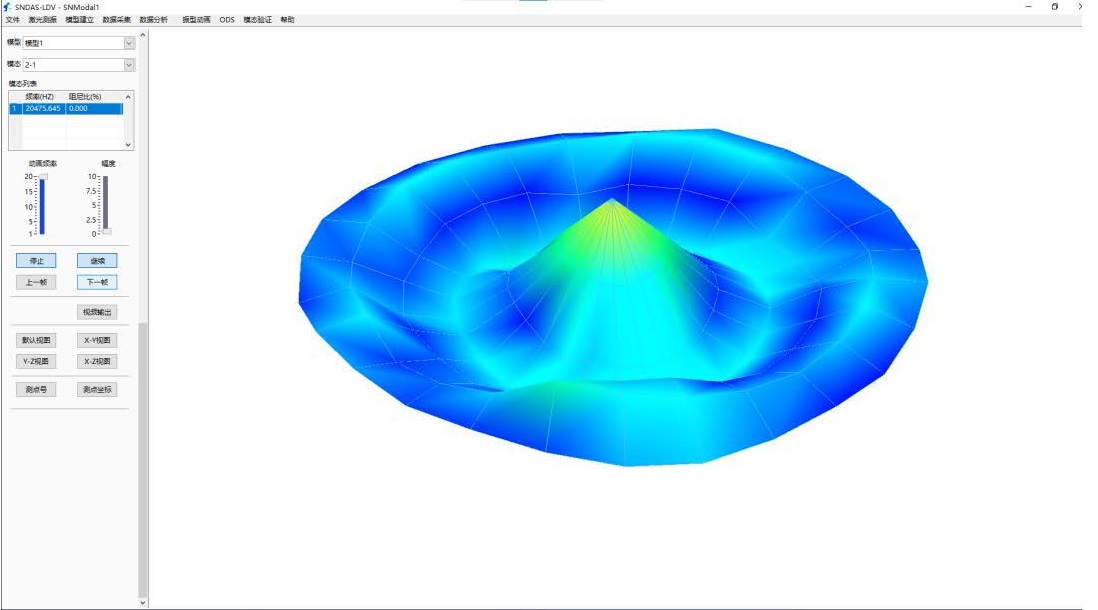The width and height of the screenshot is (1098, 610).
Task: Open the 模态验证 menu
Action: tap(257, 20)
